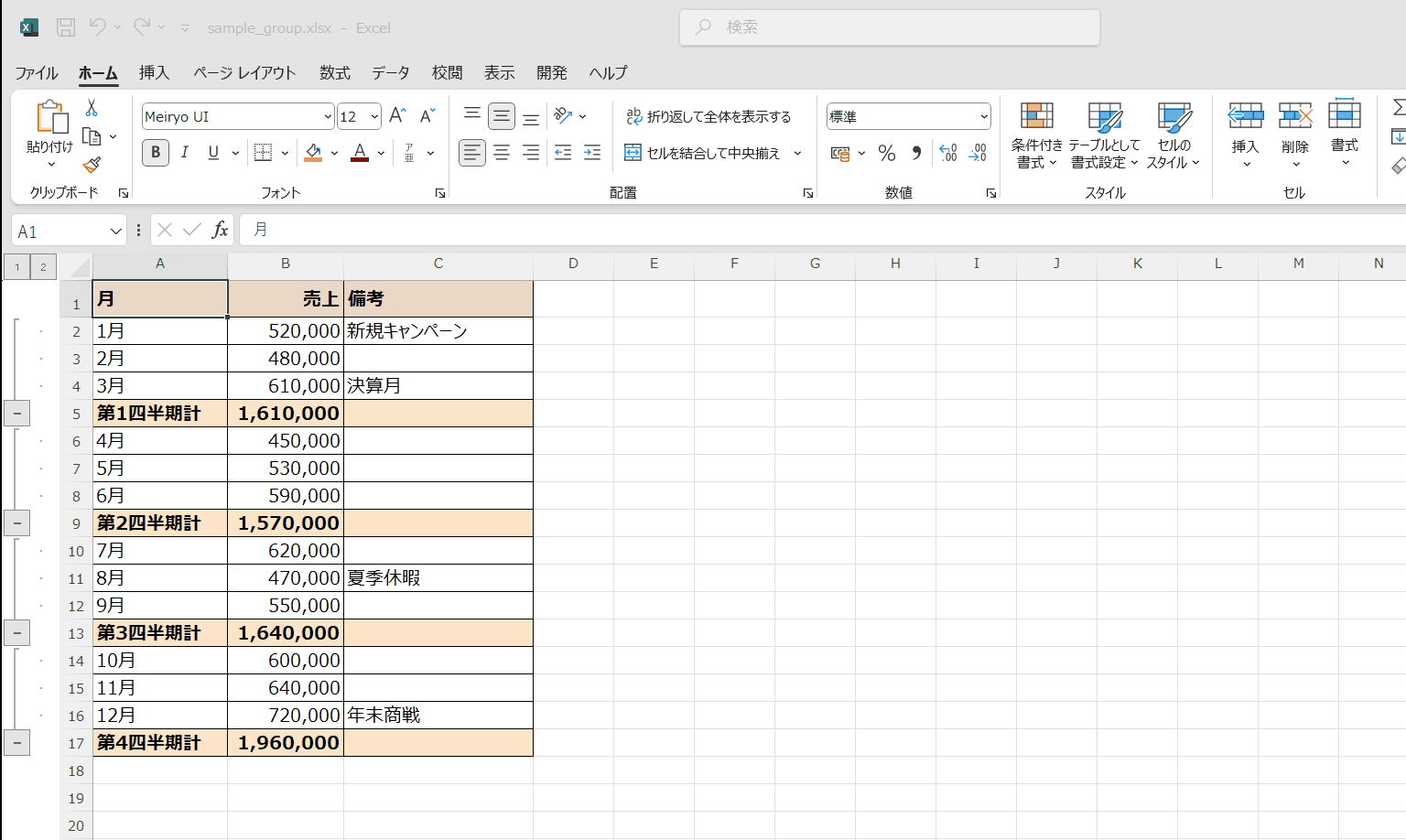This screenshot has height=840, width=1406.
Task: Click outline level 1 button
Action: [16, 267]
